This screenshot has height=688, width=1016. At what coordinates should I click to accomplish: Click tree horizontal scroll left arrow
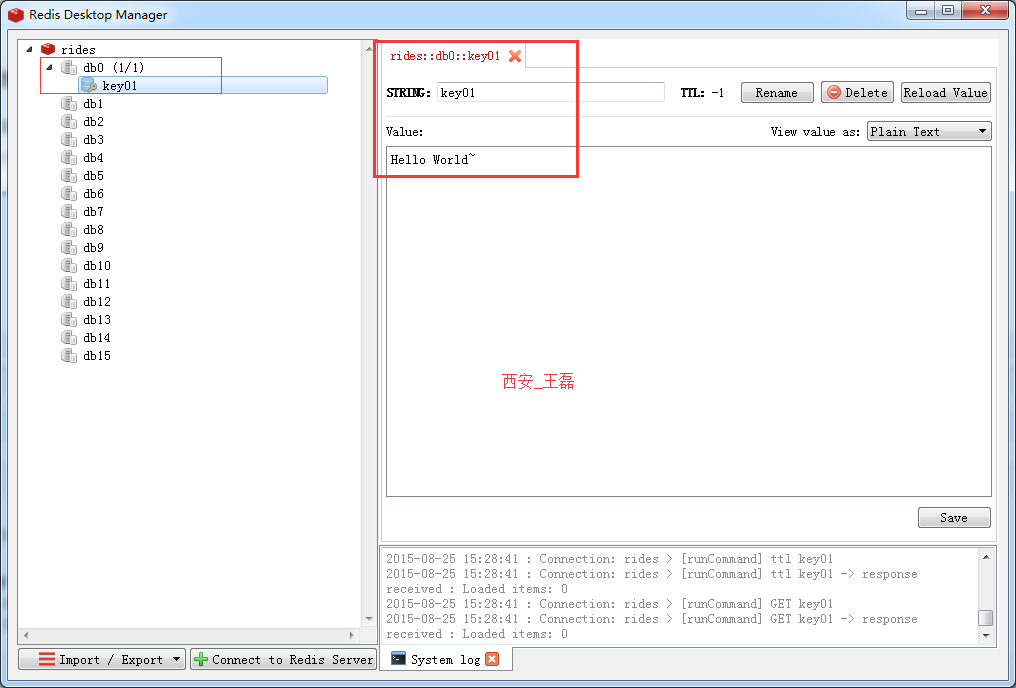point(26,636)
